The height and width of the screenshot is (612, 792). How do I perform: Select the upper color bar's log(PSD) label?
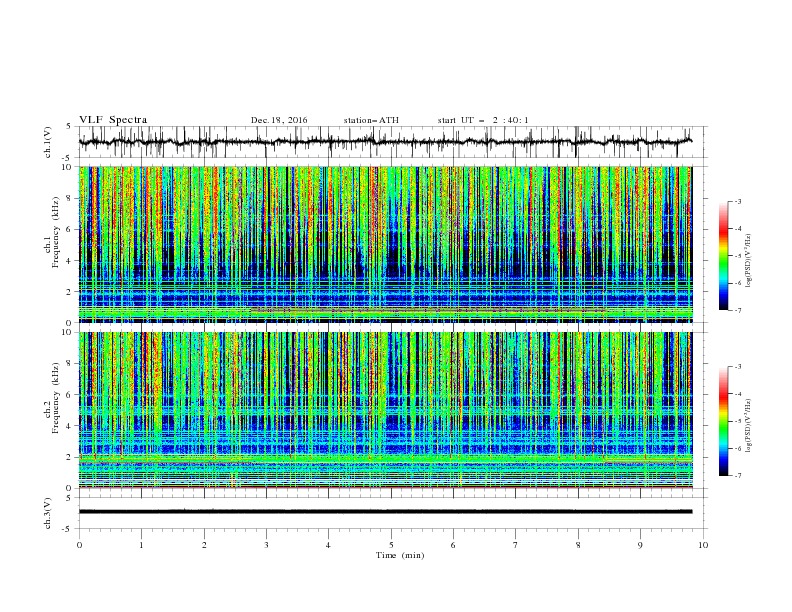(749, 261)
